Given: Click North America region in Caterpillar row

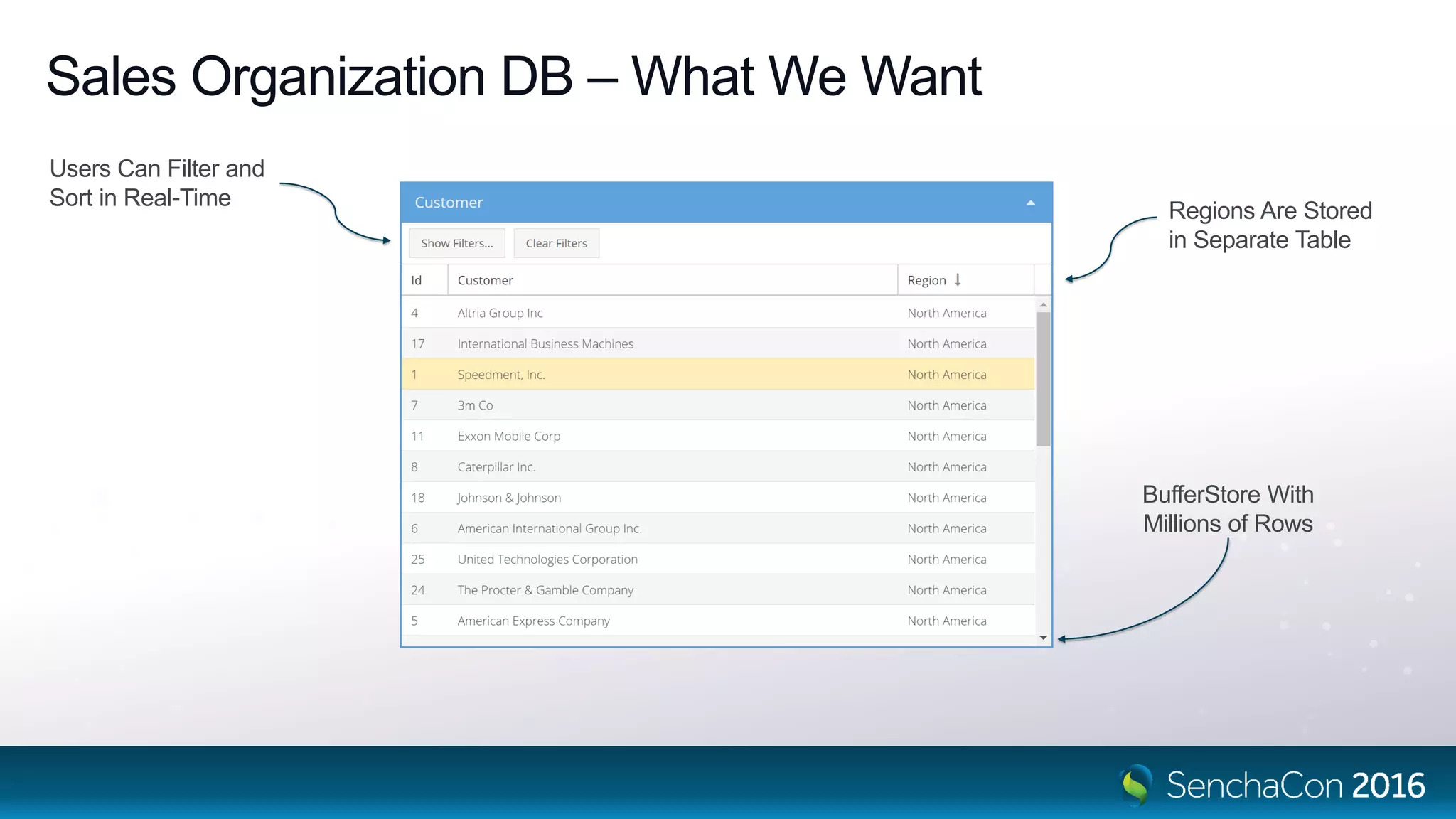Looking at the screenshot, I should click(x=947, y=467).
